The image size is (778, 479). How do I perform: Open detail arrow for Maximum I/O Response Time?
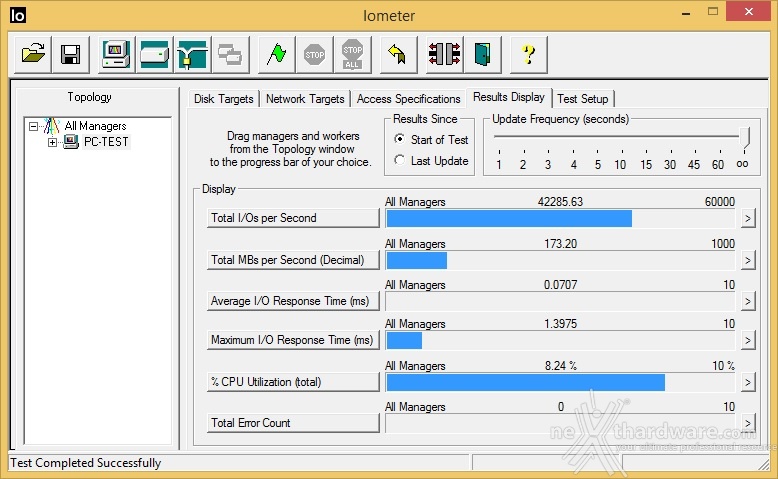pyautogui.click(x=748, y=341)
